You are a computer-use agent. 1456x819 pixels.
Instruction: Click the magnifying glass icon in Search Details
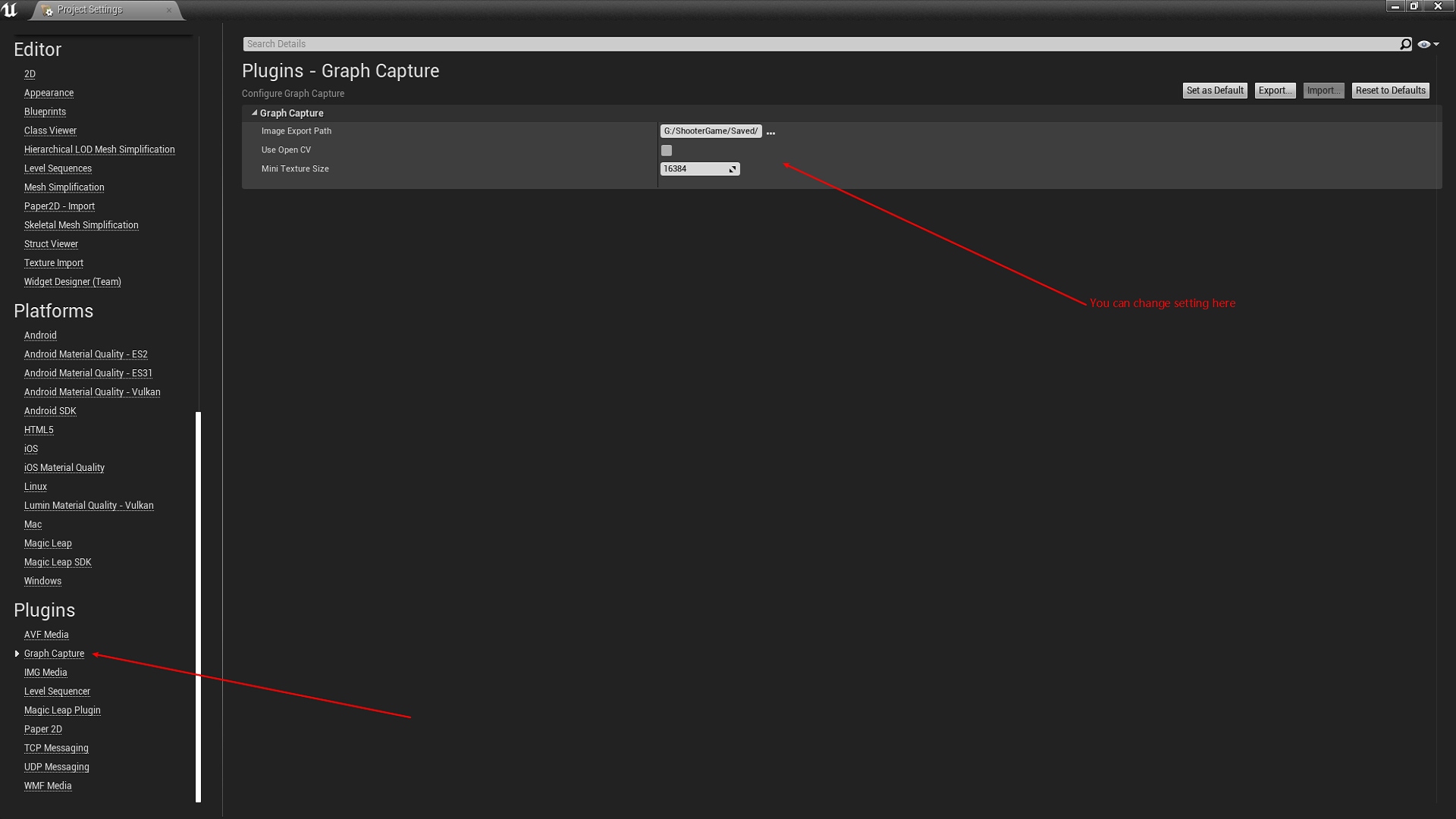pos(1406,43)
